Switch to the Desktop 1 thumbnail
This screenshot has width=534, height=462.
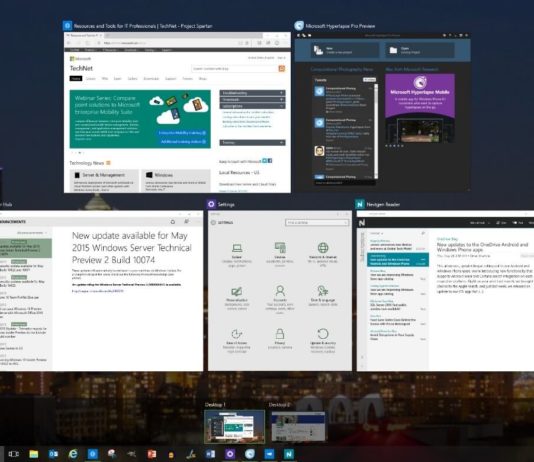(234, 426)
